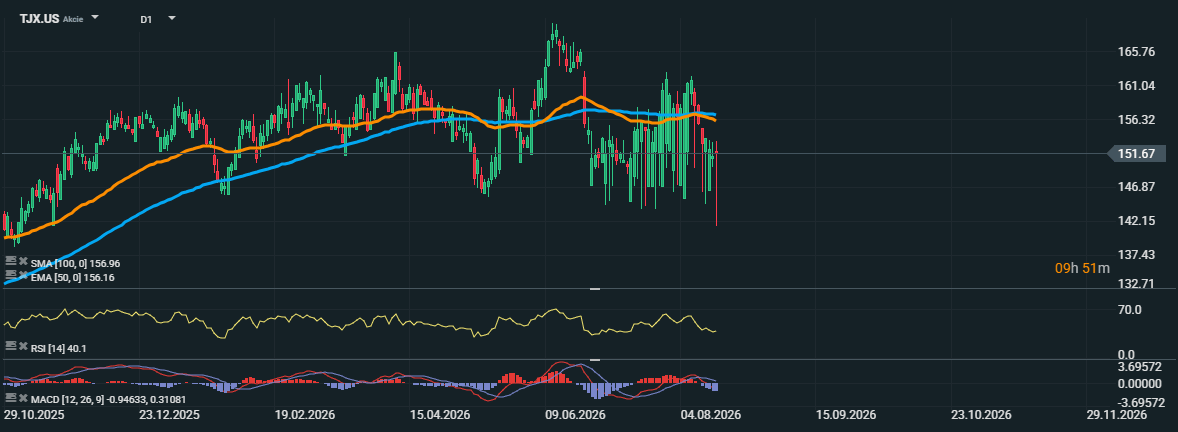1178x432 pixels.
Task: Open settings icon for RSI [14] indicator
Action: click(x=11, y=346)
